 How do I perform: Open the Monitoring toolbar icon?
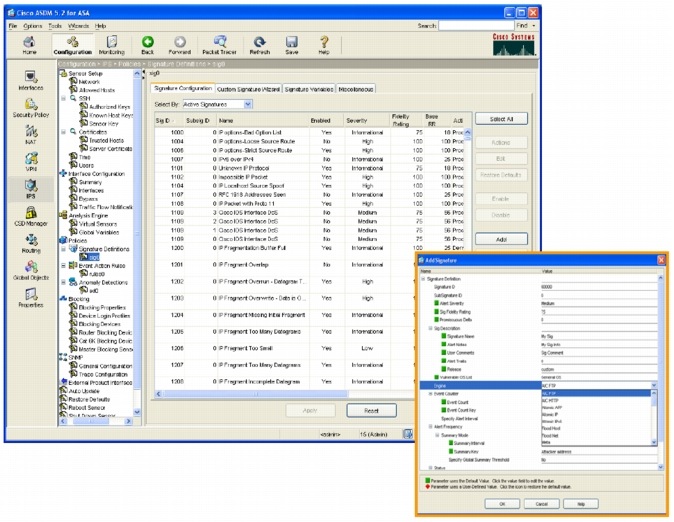pos(112,45)
